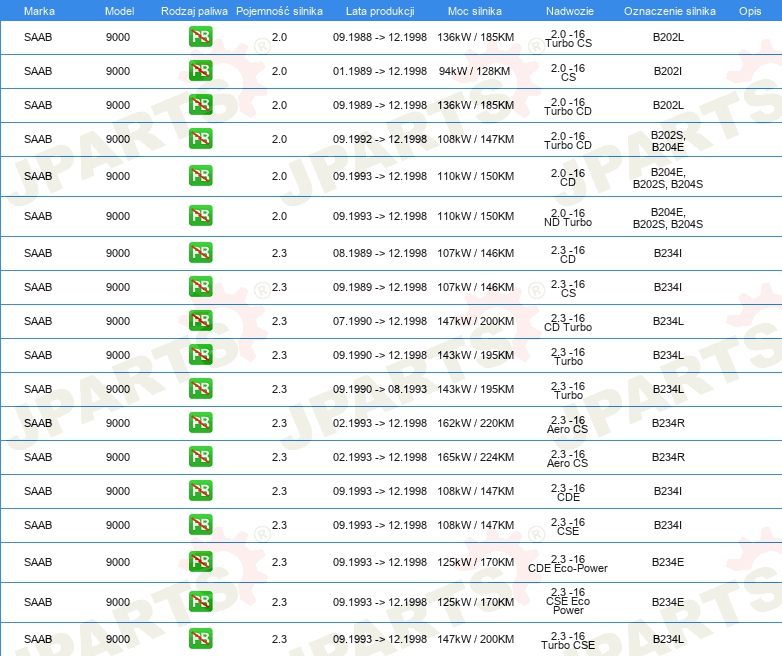Select the 2.3-16 Turbo CSE body cell
Viewport: 782px width, 656px height.
point(568,641)
